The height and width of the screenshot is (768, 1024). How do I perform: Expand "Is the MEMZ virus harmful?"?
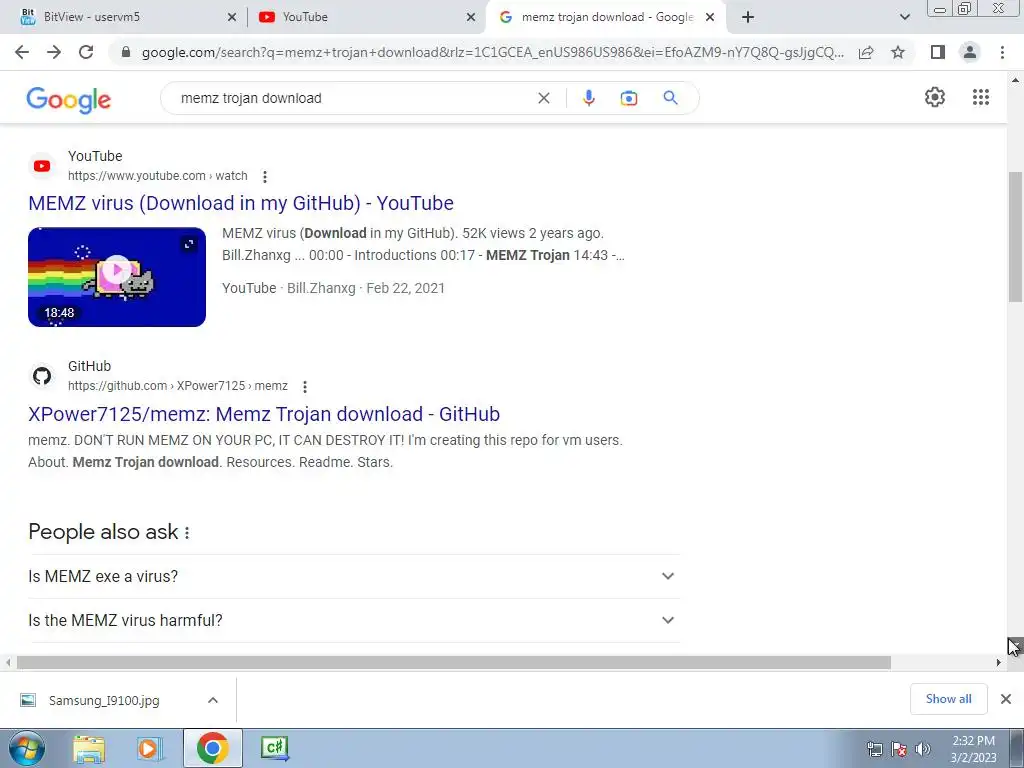tap(353, 620)
